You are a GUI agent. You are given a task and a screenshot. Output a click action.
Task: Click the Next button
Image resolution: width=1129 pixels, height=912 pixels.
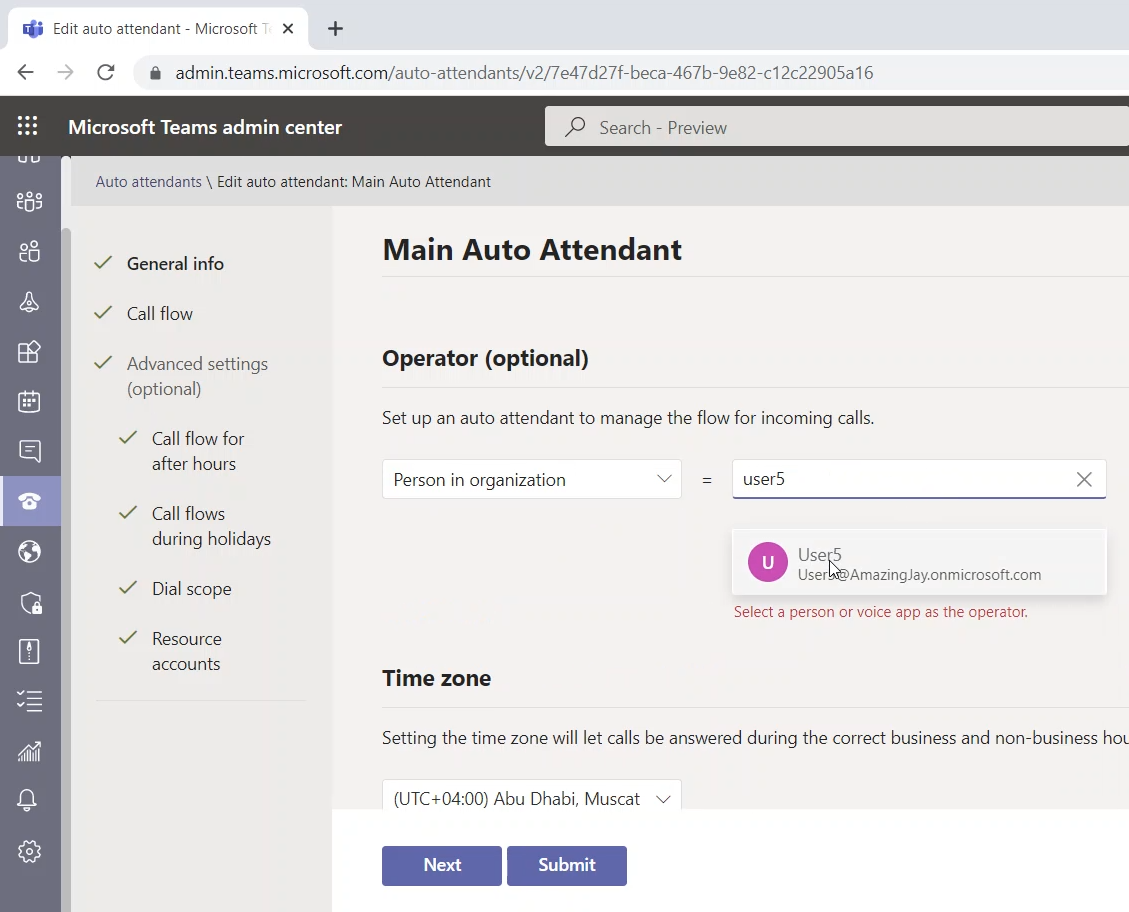[x=441, y=866]
